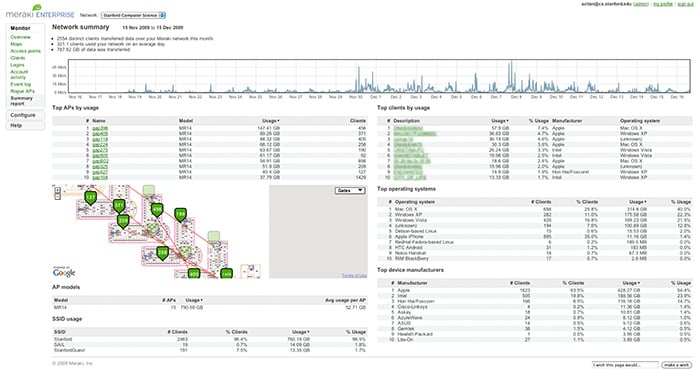Click the admin link next to email
This screenshot has width=700, height=373.
641,4
